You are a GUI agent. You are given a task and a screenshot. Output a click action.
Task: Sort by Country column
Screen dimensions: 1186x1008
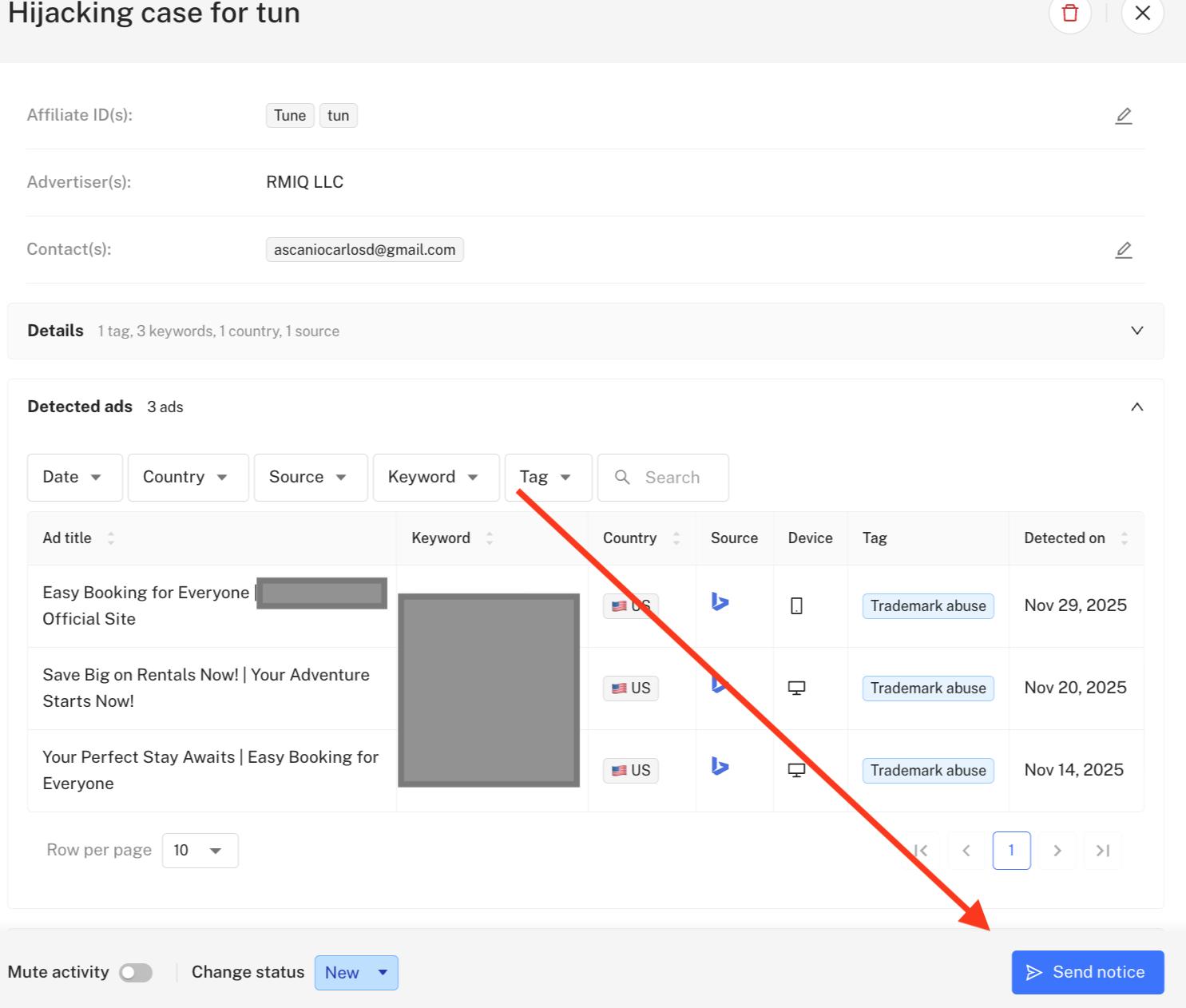tap(676, 538)
